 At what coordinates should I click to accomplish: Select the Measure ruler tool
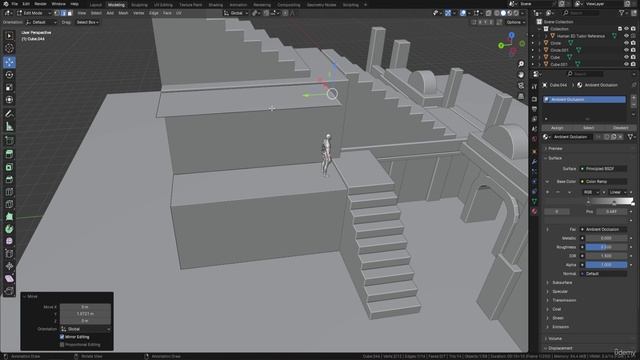[9, 127]
